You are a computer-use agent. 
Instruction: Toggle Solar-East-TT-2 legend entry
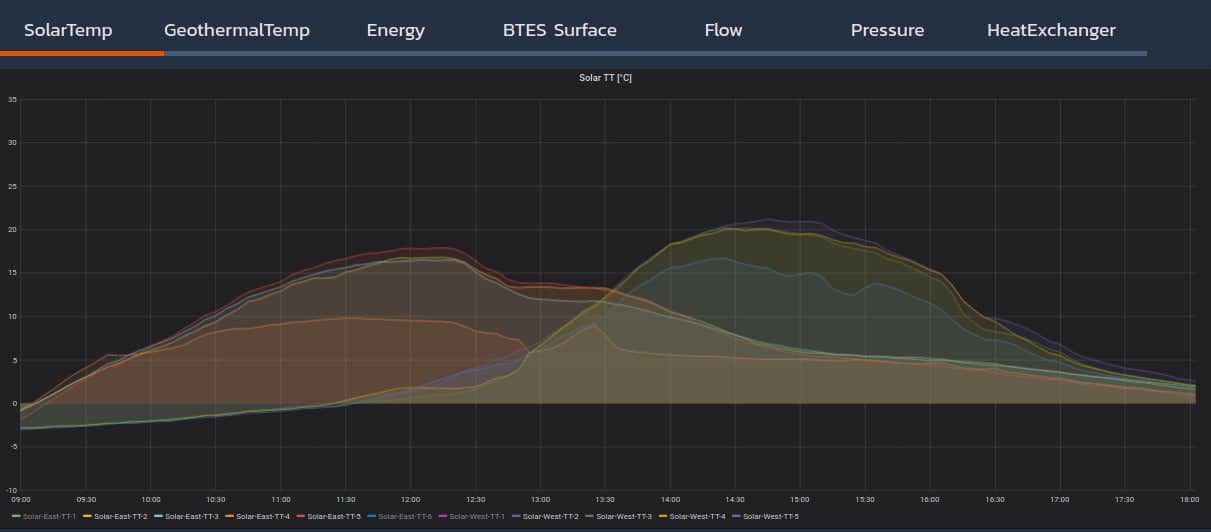pyautogui.click(x=121, y=516)
